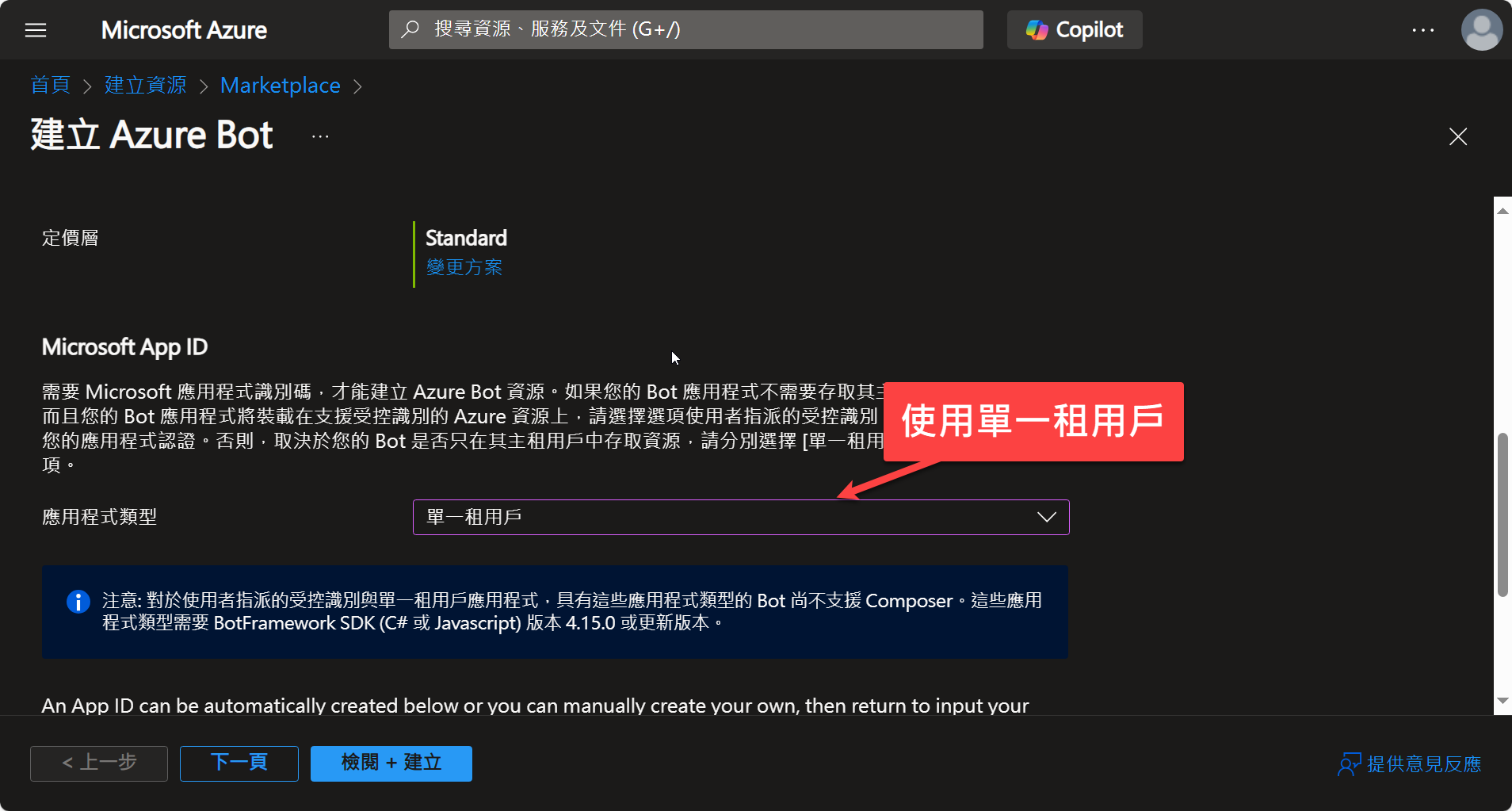1512x811 pixels.
Task: Click the 定價層 label
Action: pos(70,238)
